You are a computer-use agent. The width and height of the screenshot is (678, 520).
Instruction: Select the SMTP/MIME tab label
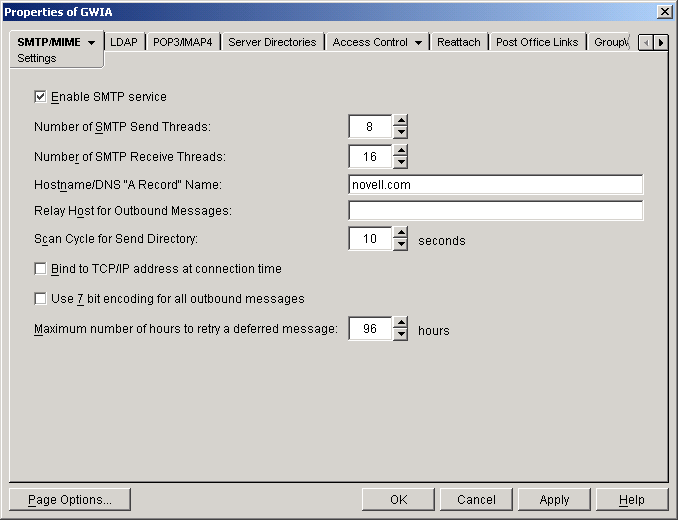49,42
